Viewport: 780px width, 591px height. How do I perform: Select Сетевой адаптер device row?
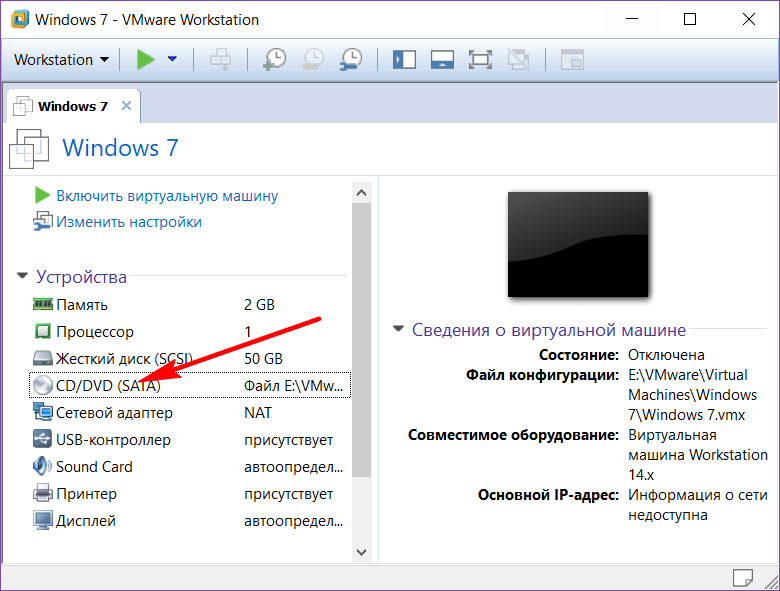click(x=190, y=412)
